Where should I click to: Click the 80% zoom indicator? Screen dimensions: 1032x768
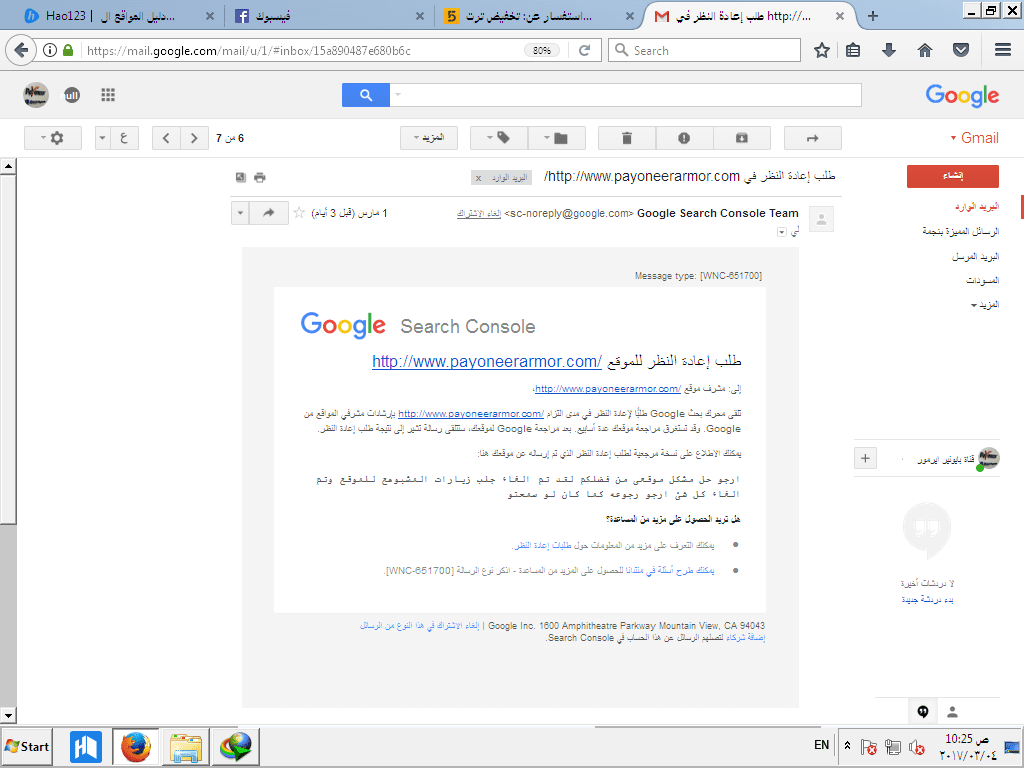(x=542, y=50)
